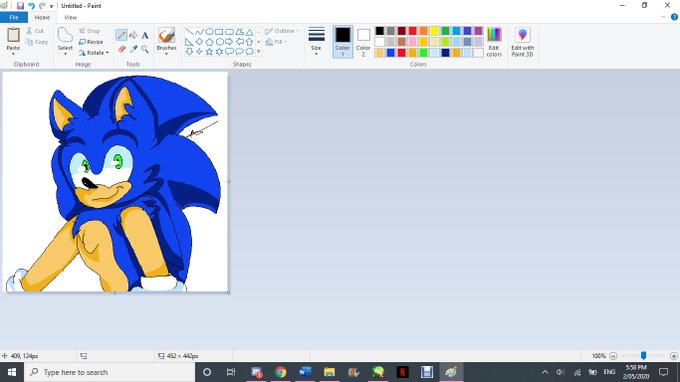
Task: Open the Brushes dropdown arrow
Action: point(167,54)
